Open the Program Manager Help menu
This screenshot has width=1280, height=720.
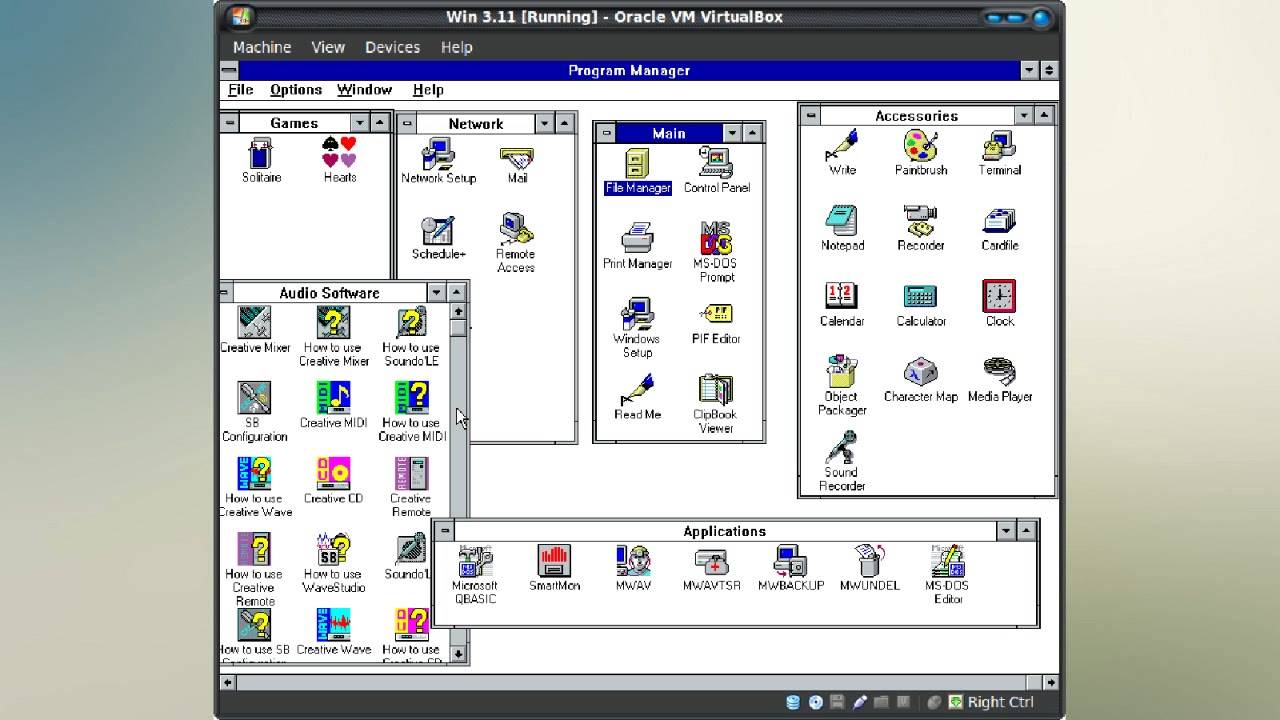(x=428, y=90)
